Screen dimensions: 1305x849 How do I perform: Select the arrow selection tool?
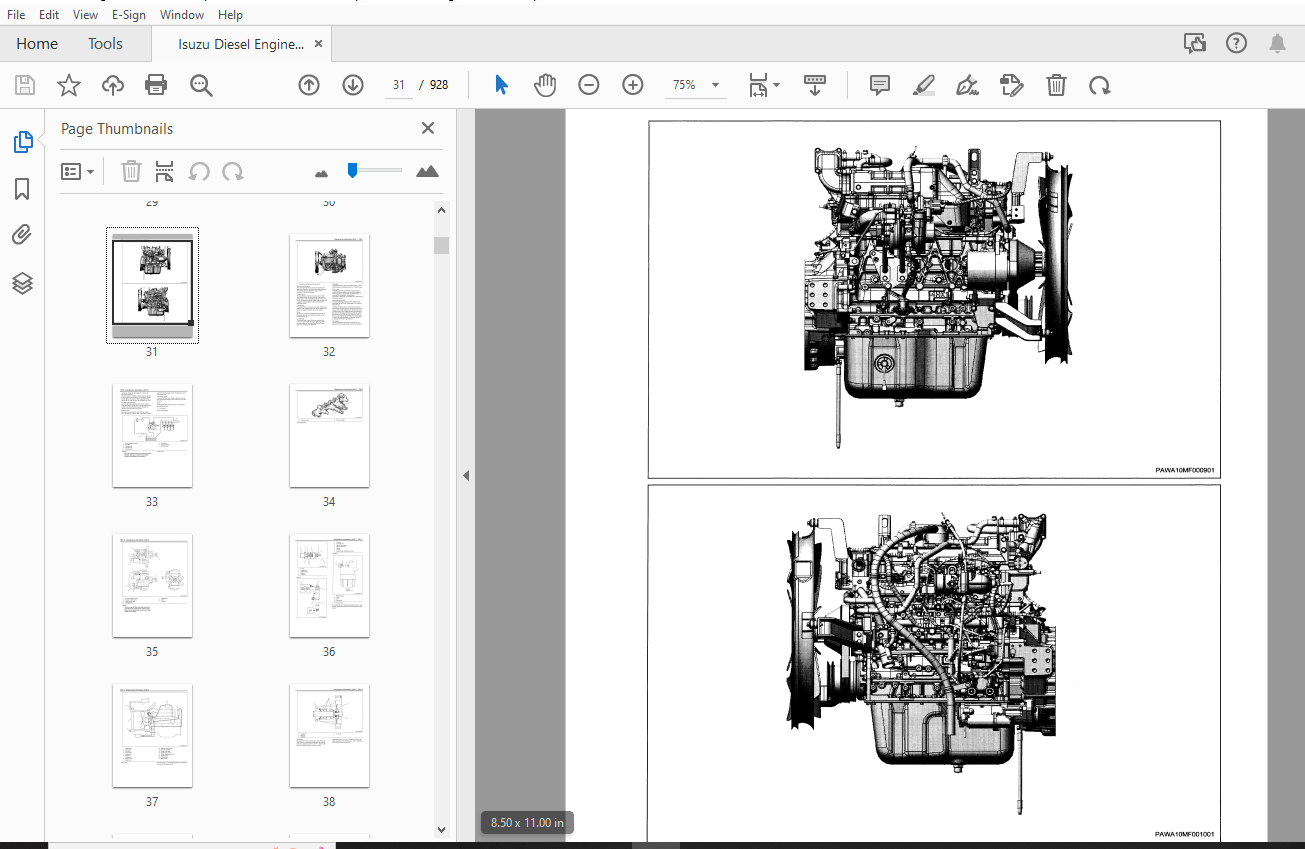[502, 85]
